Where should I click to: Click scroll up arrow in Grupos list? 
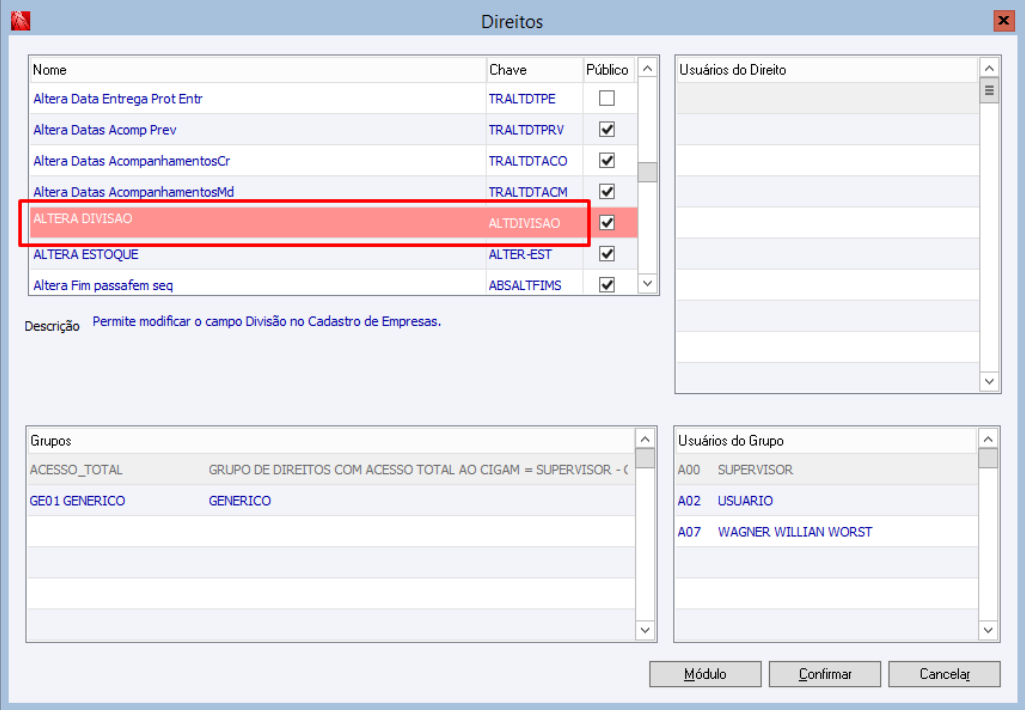pos(645,439)
